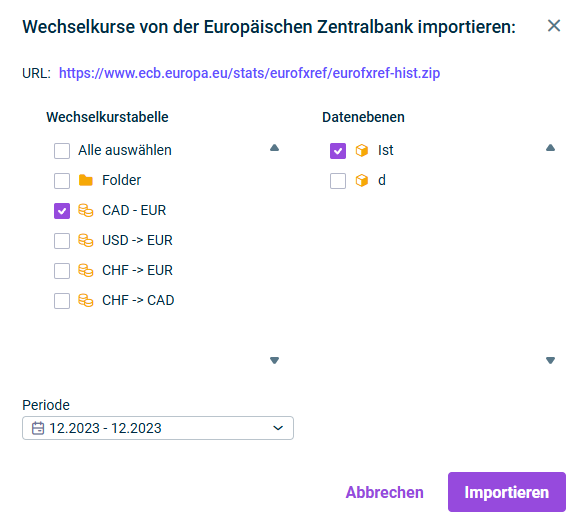Click the coins icon beside CHF -> EUR
588x524 pixels.
tap(86, 270)
